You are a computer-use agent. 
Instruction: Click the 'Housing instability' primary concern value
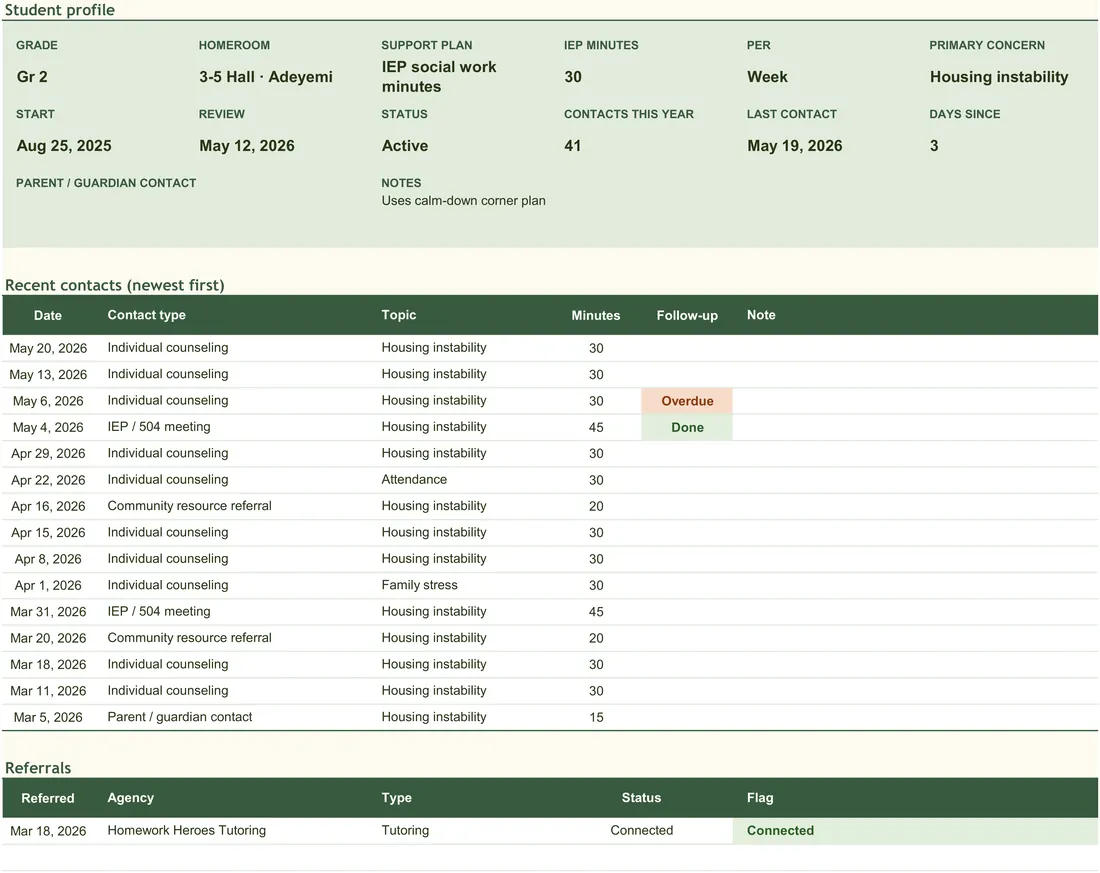pos(999,76)
